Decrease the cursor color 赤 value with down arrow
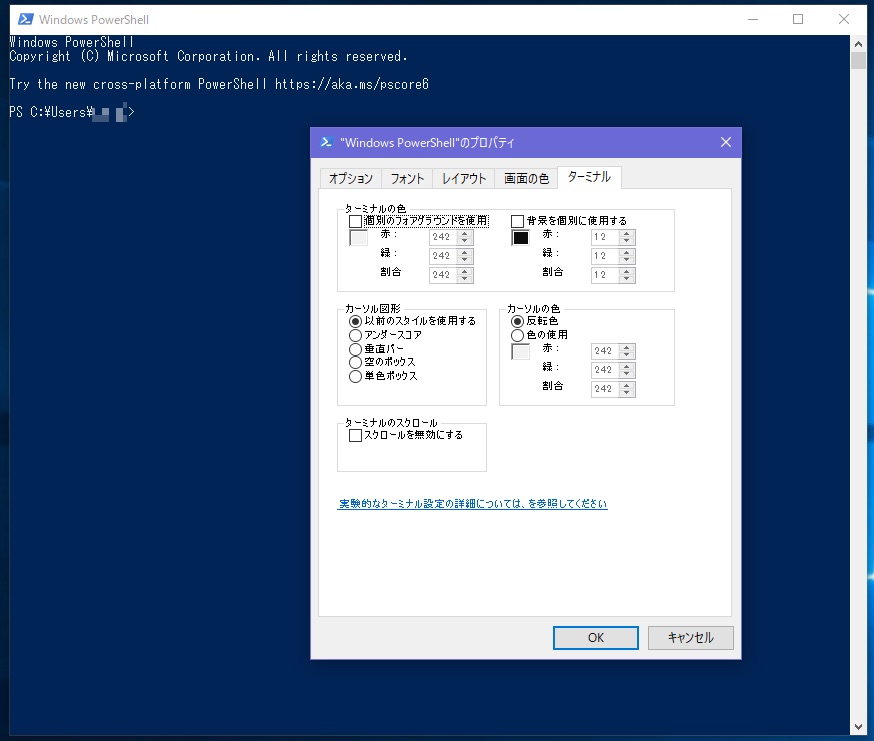Viewport: 874px width, 741px height. click(x=627, y=355)
